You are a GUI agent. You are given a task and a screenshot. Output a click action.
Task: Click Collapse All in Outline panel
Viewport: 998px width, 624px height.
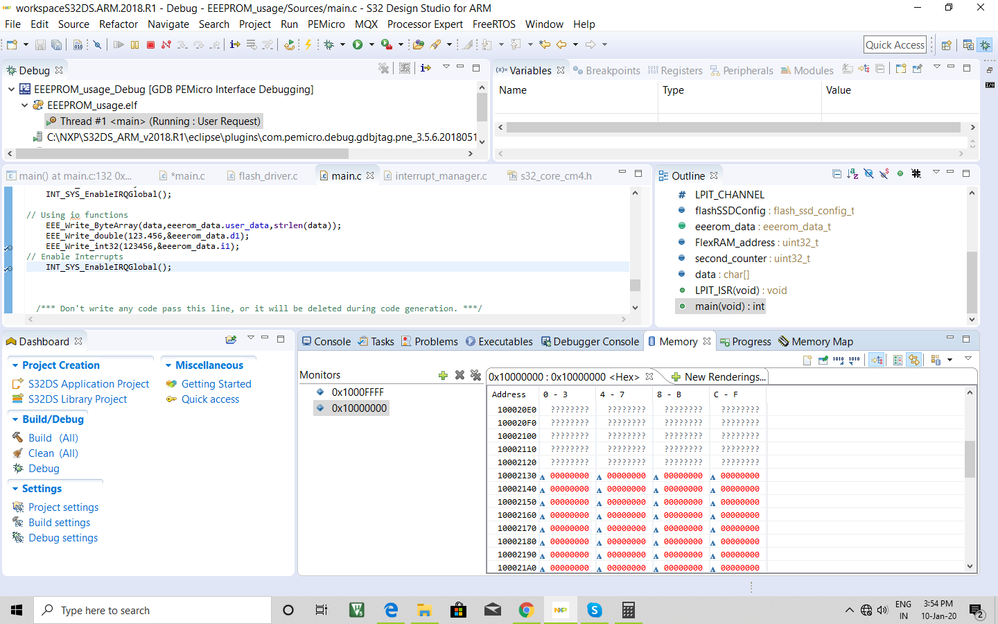coord(836,175)
